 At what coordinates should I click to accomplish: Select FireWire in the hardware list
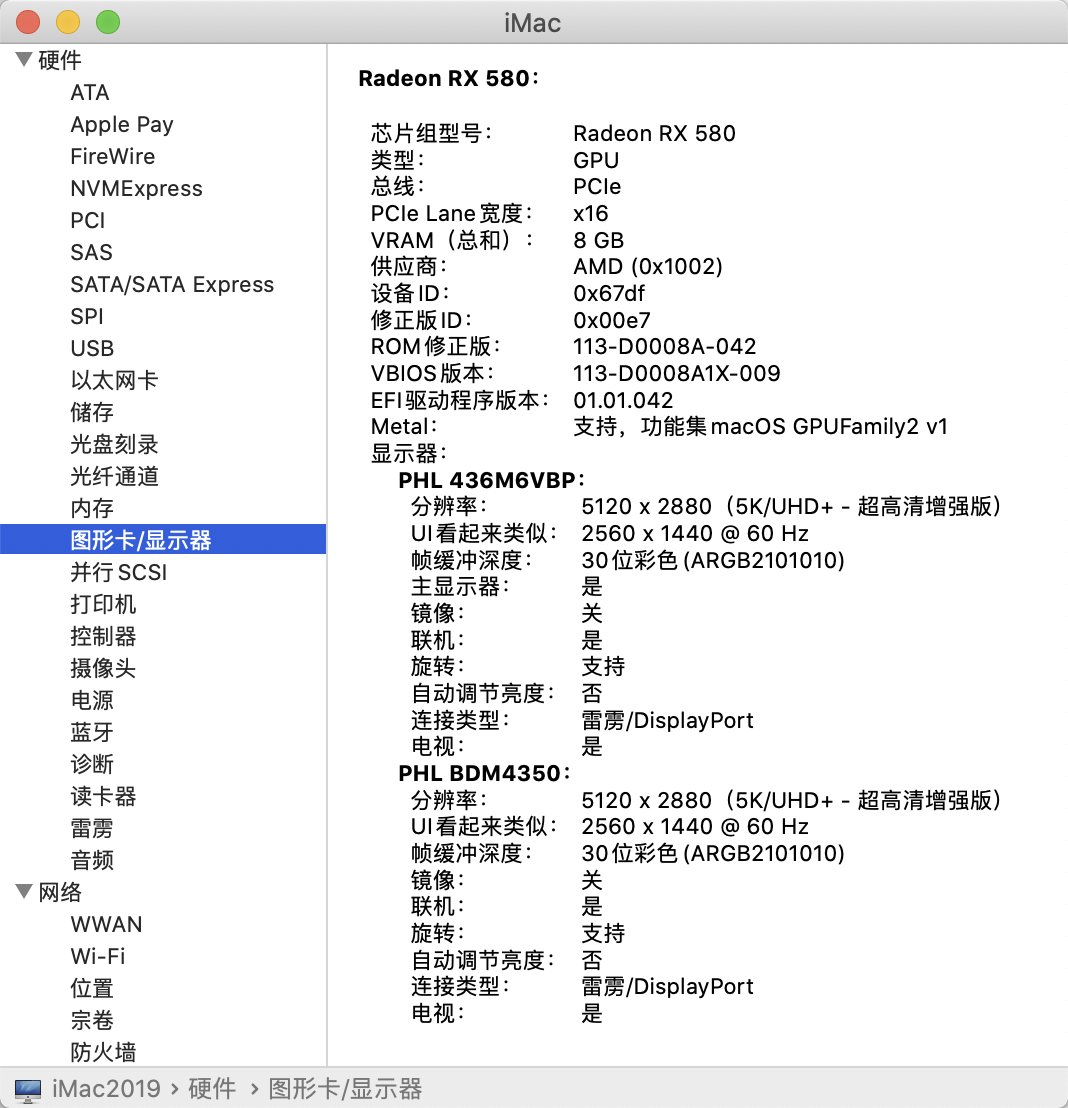pyautogui.click(x=112, y=156)
